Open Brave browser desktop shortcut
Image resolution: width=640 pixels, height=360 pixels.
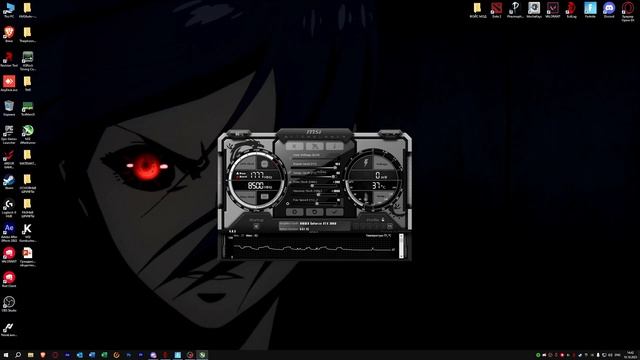(9, 34)
